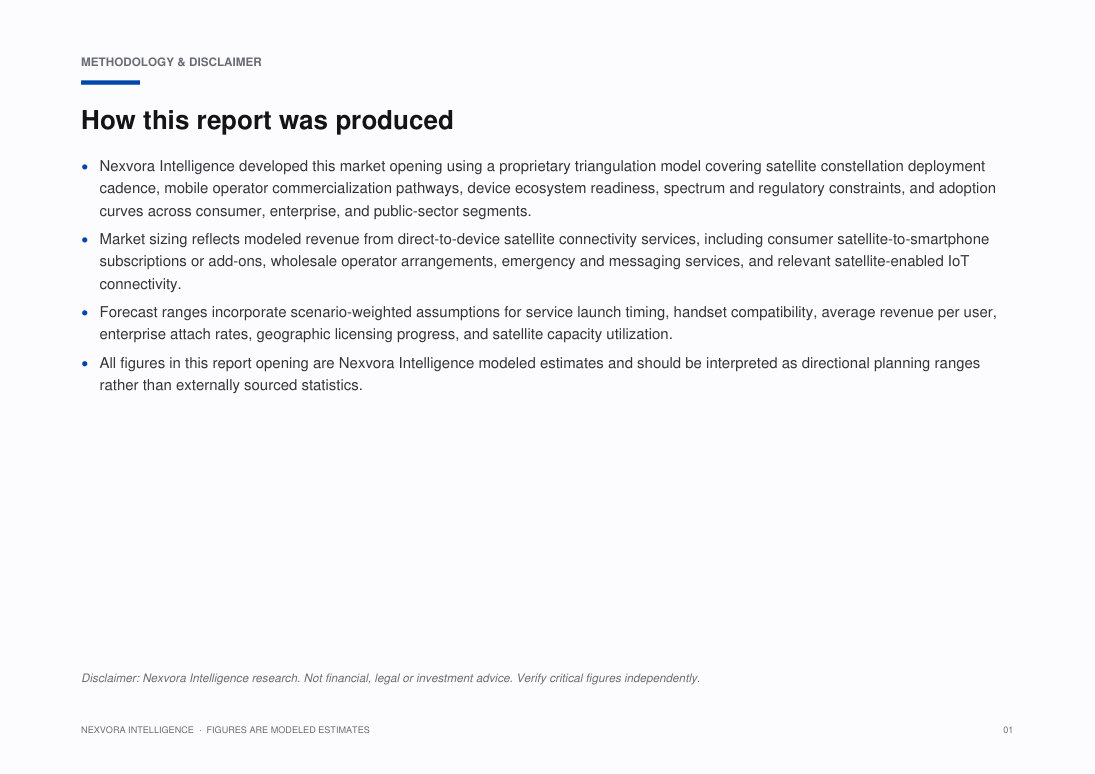Click the 'FIGURES ARE MODELED ESTIMATES' footer text
This screenshot has height=774, width=1095.
(x=288, y=730)
